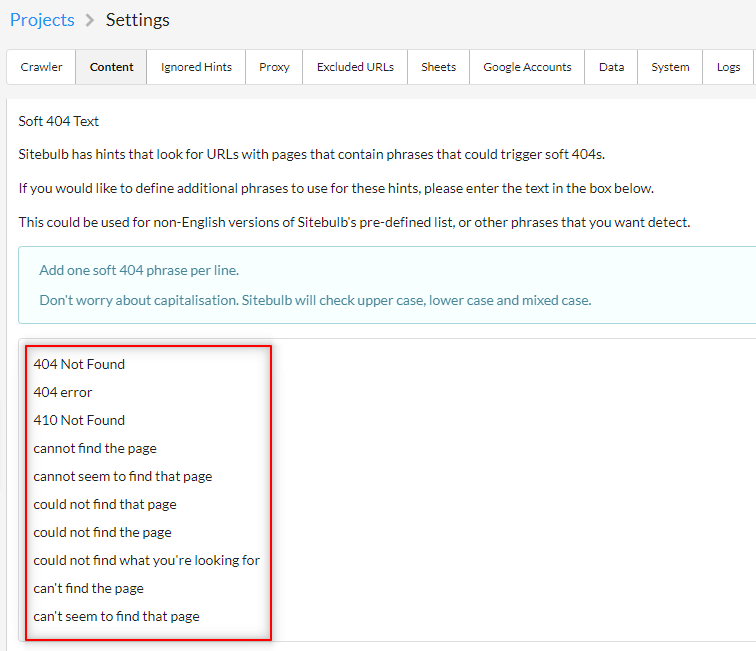
Task: Open the Google Accounts tab
Action: coord(527,67)
